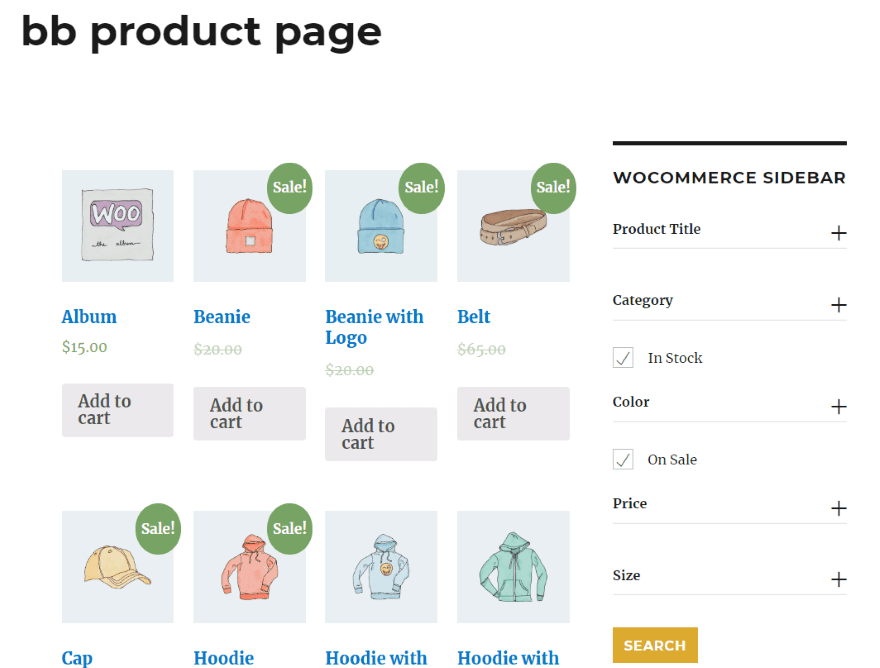Expand the Color filter section
Viewport: 880px width, 668px height.
pos(838,406)
